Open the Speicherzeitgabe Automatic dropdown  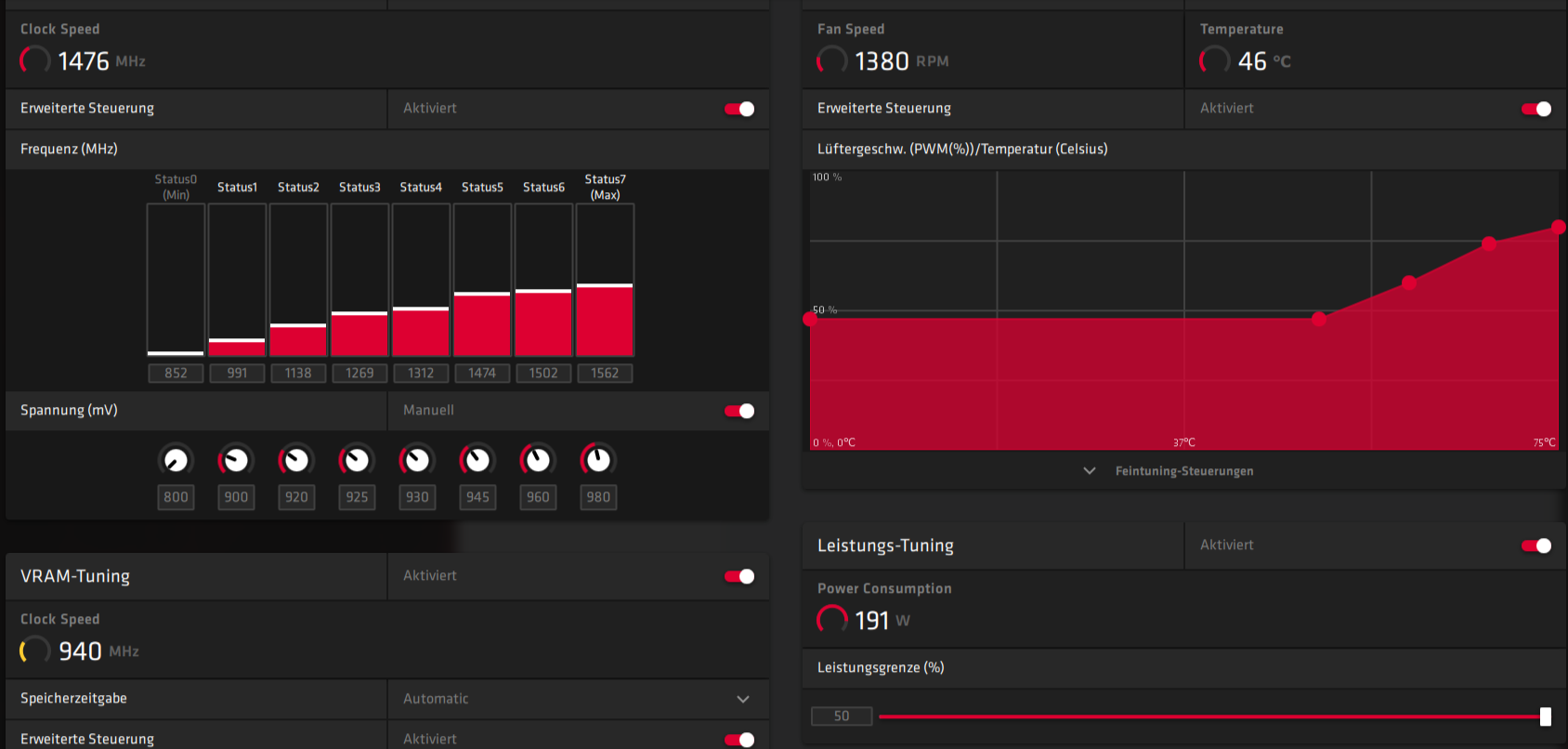tap(578, 699)
